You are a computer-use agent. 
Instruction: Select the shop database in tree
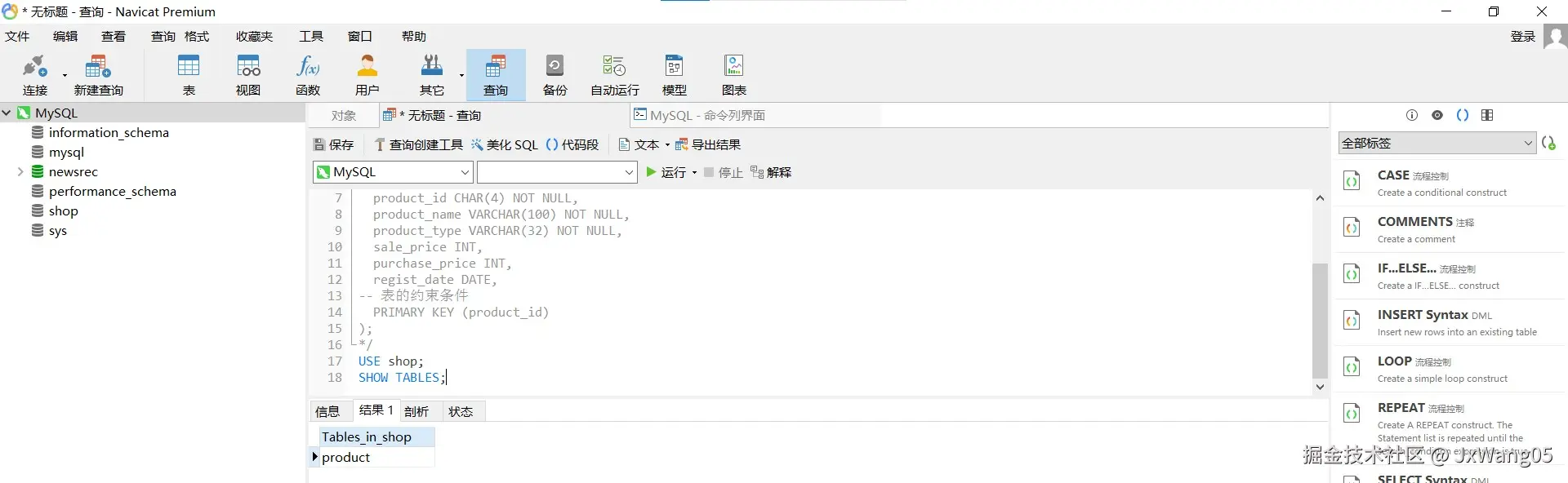pos(63,210)
